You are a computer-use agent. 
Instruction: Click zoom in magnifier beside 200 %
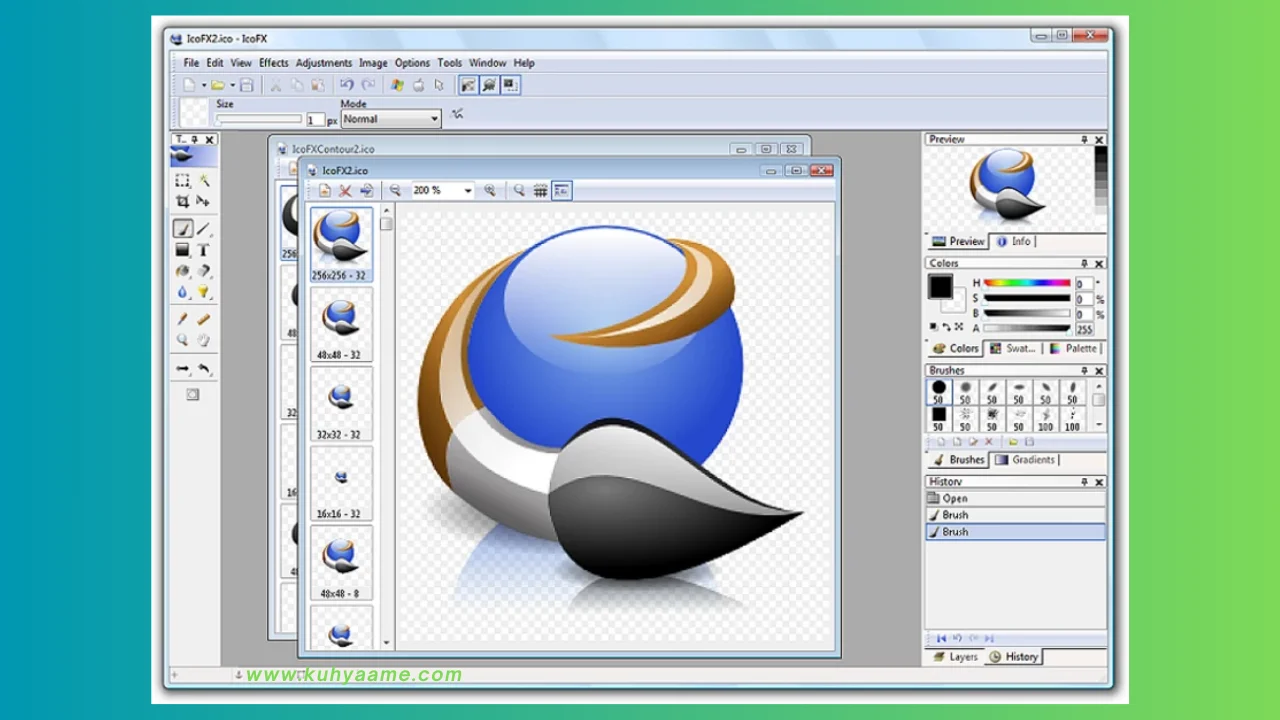[x=489, y=190]
